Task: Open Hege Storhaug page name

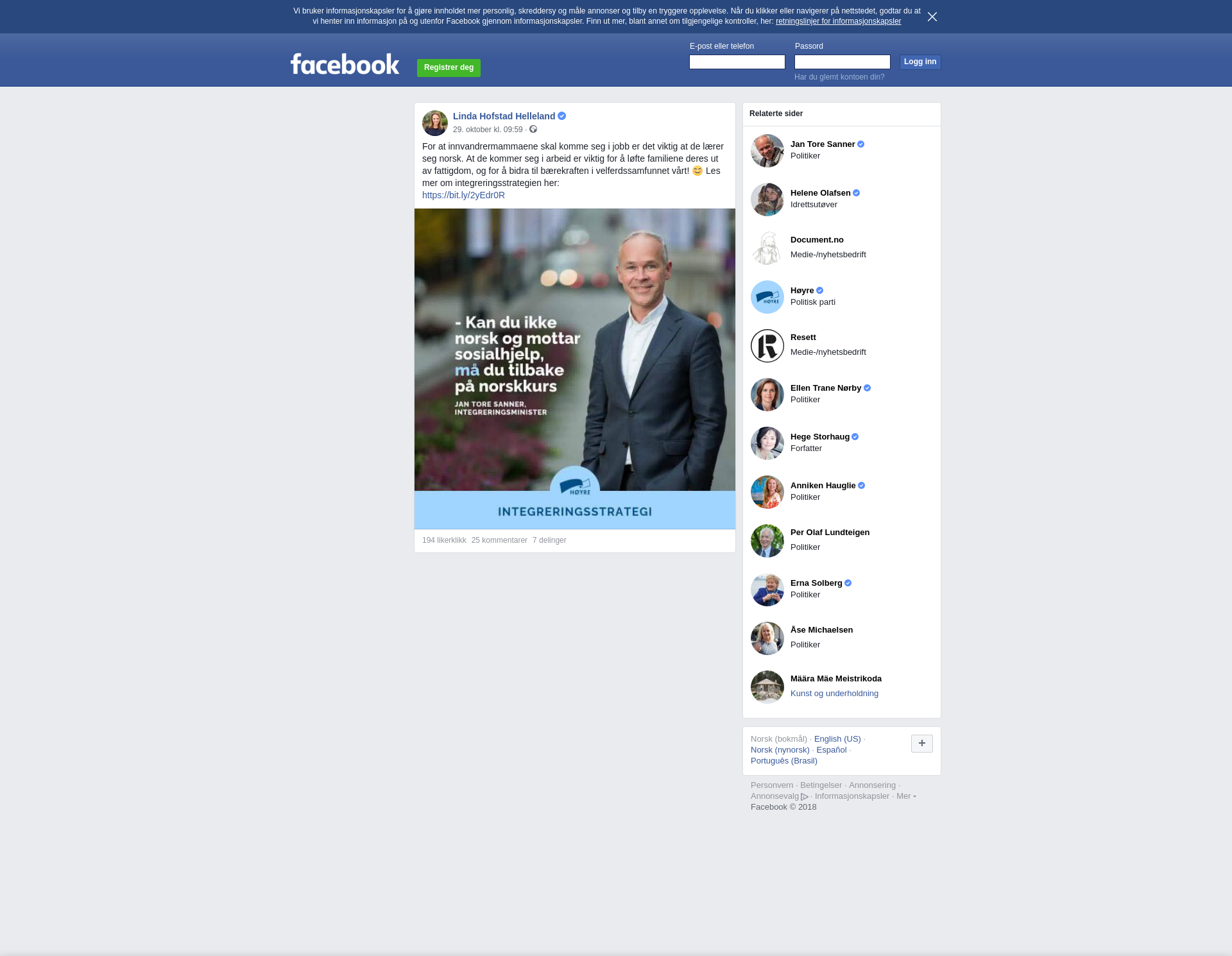Action: click(820, 437)
